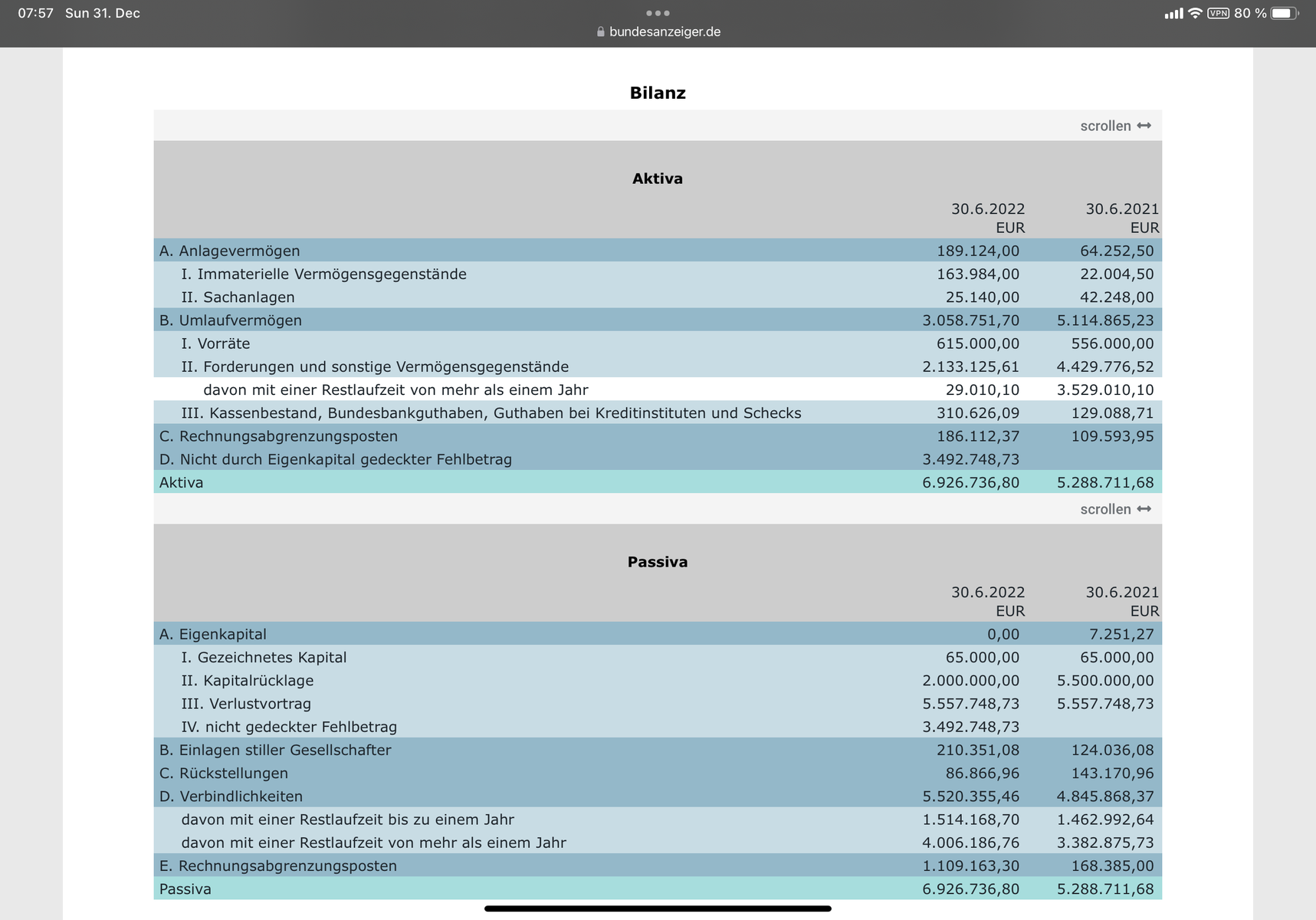
Task: Click the scroll arrow icon above Aktiva table
Action: pos(1144,126)
